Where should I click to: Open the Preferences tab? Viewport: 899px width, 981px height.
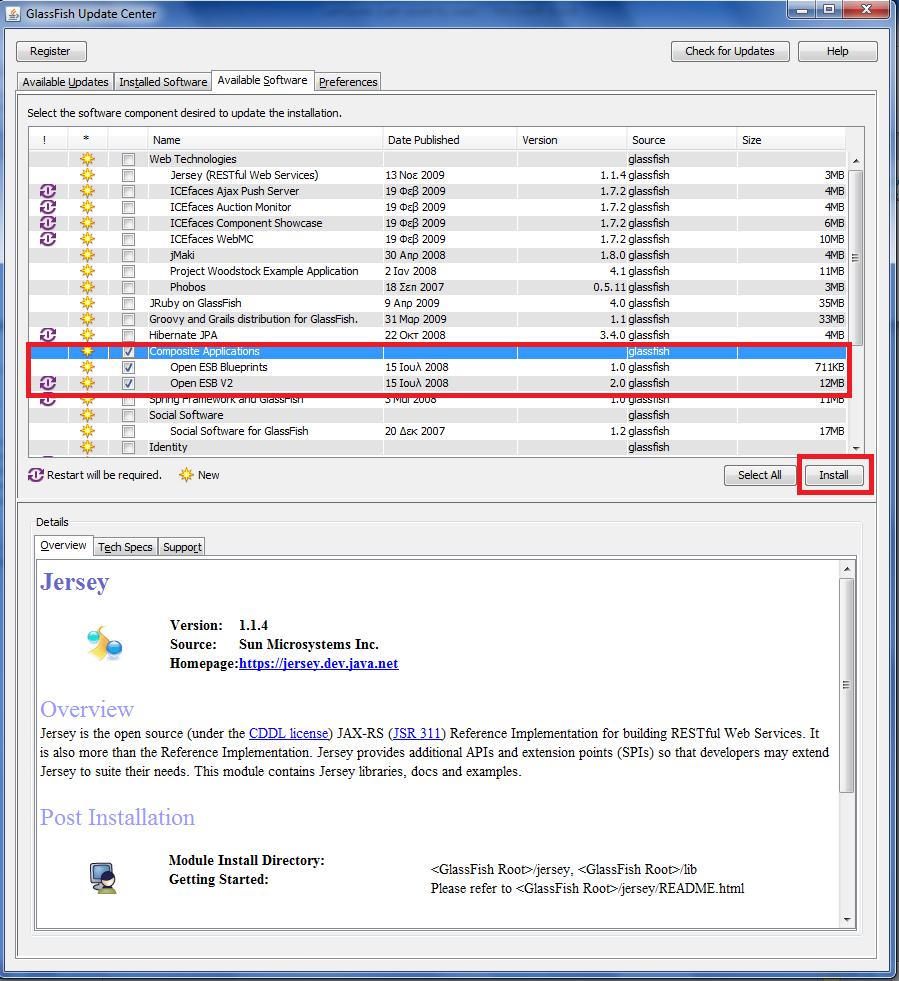[x=348, y=82]
